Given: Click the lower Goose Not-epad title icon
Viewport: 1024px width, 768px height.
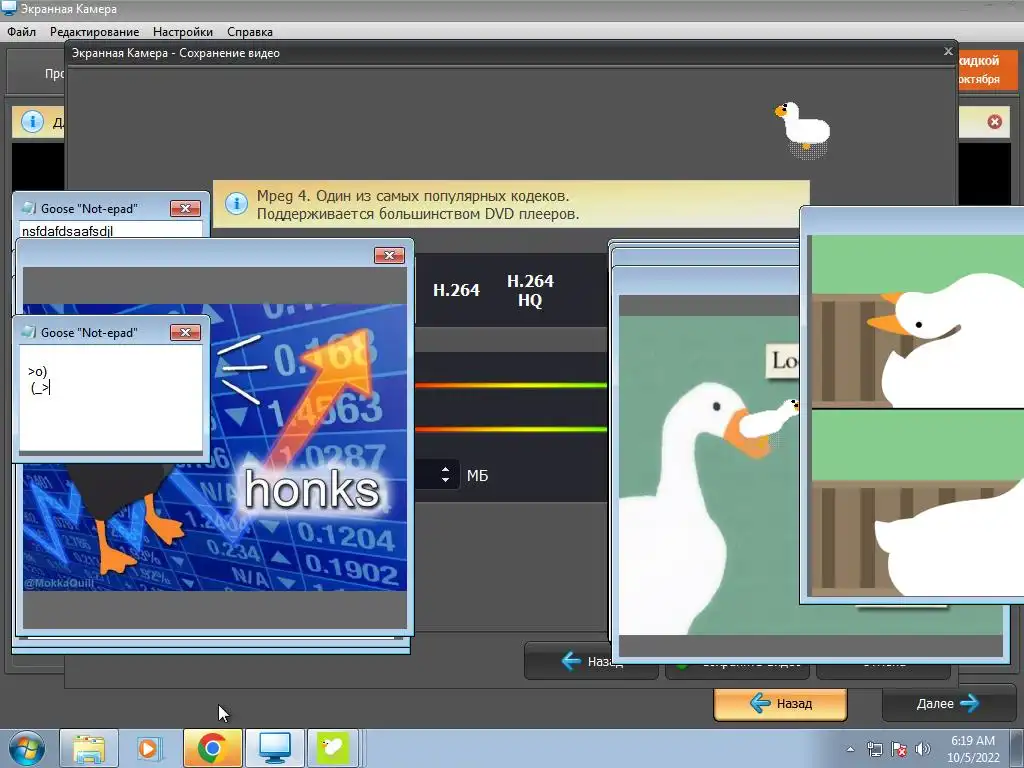Looking at the screenshot, I should [29, 332].
